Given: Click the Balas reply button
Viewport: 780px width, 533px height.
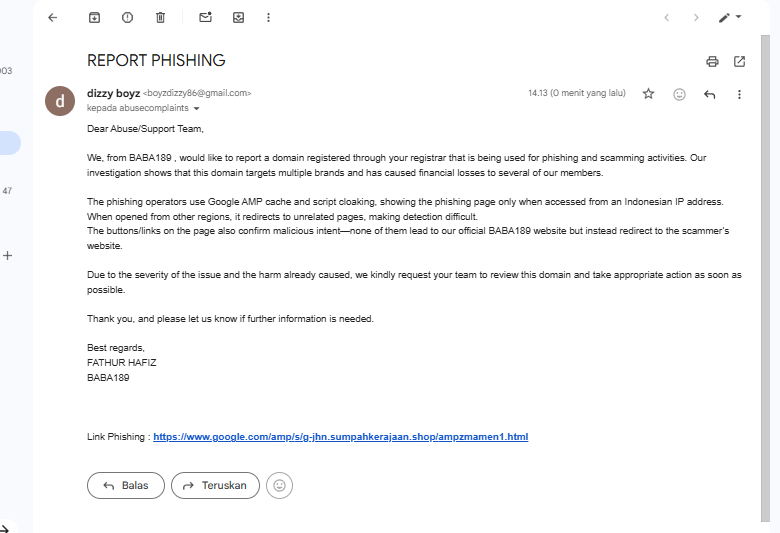Looking at the screenshot, I should 125,486.
